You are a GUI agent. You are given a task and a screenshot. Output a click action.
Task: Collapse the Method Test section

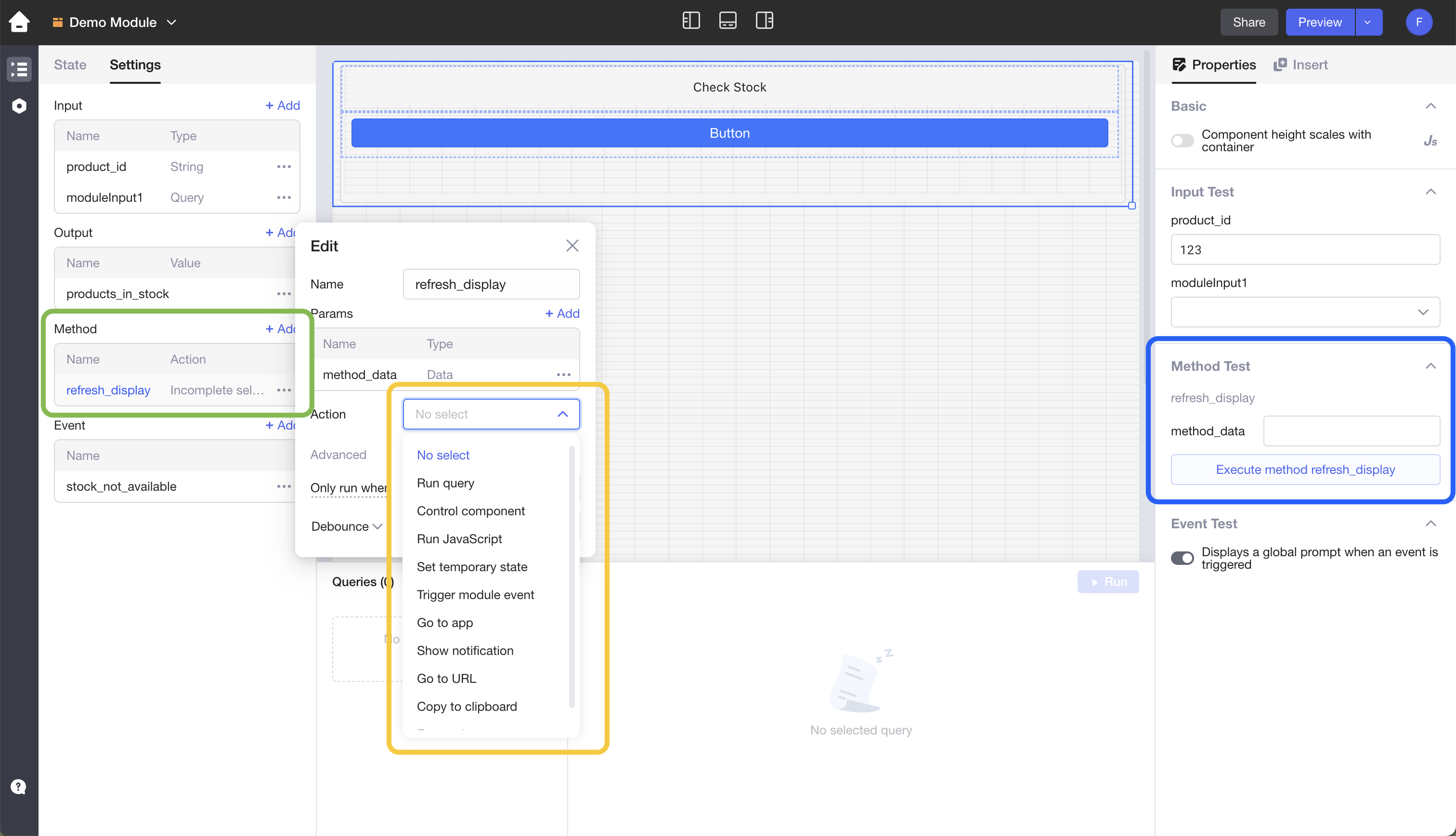click(1430, 366)
